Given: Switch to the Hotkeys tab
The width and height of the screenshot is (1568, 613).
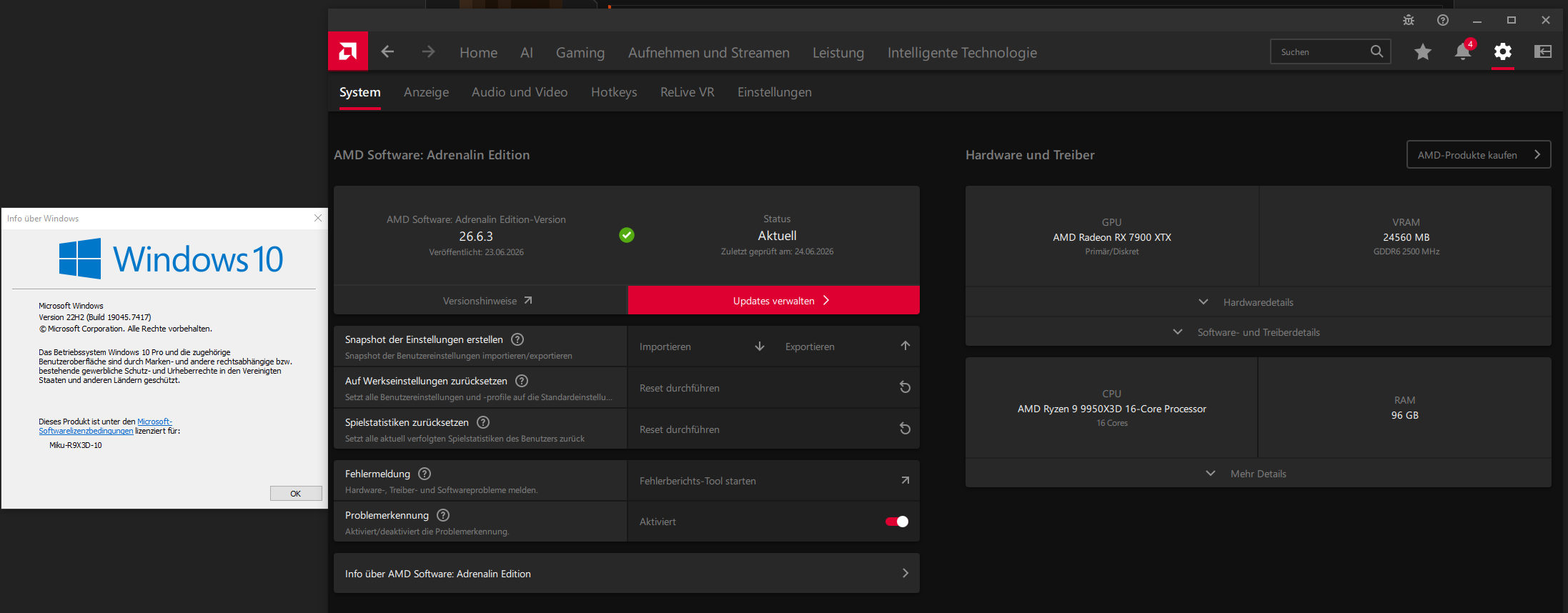Looking at the screenshot, I should [x=614, y=92].
